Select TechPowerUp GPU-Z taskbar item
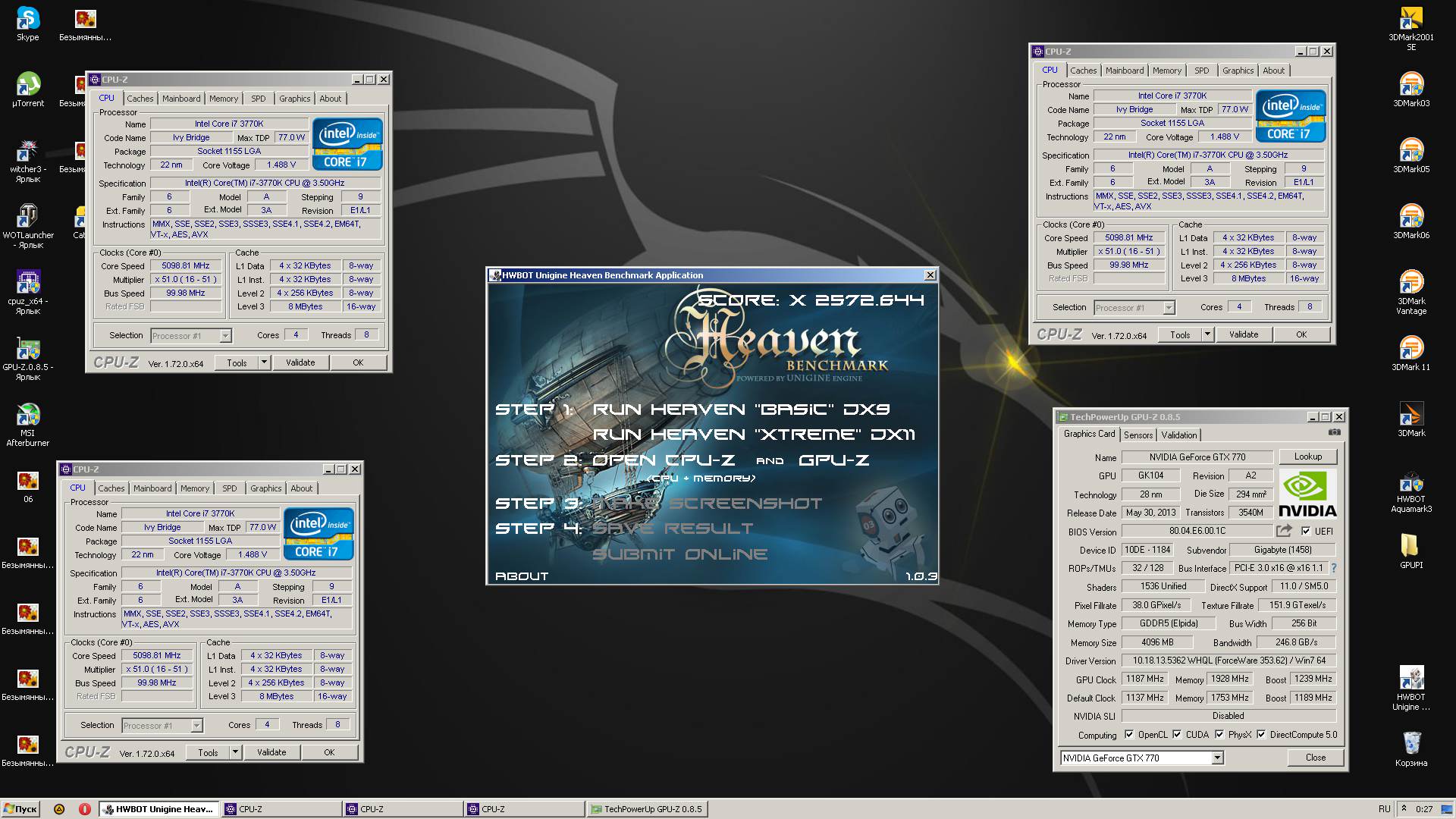The width and height of the screenshot is (1456, 819). pos(646,809)
